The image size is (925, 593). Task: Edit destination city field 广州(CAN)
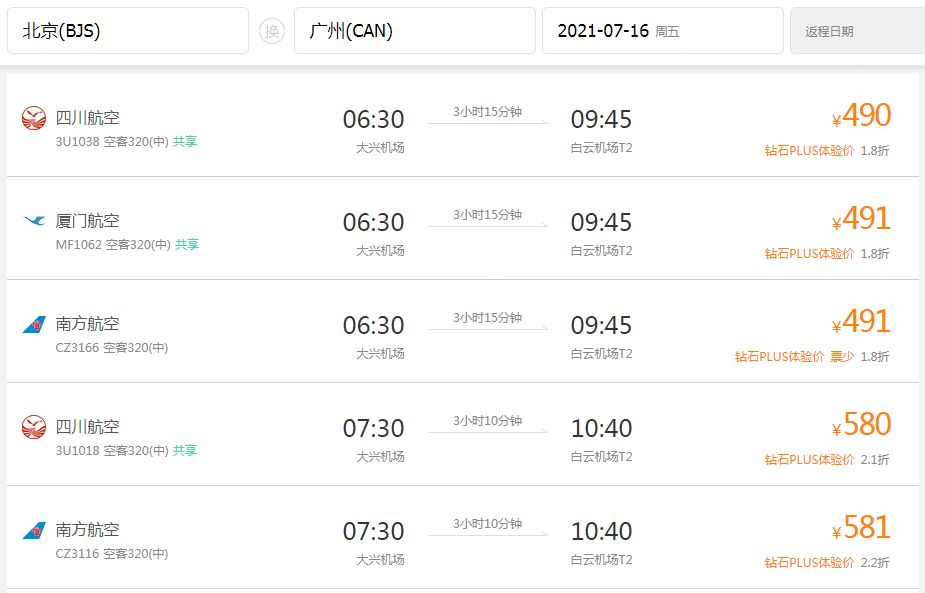click(x=415, y=31)
